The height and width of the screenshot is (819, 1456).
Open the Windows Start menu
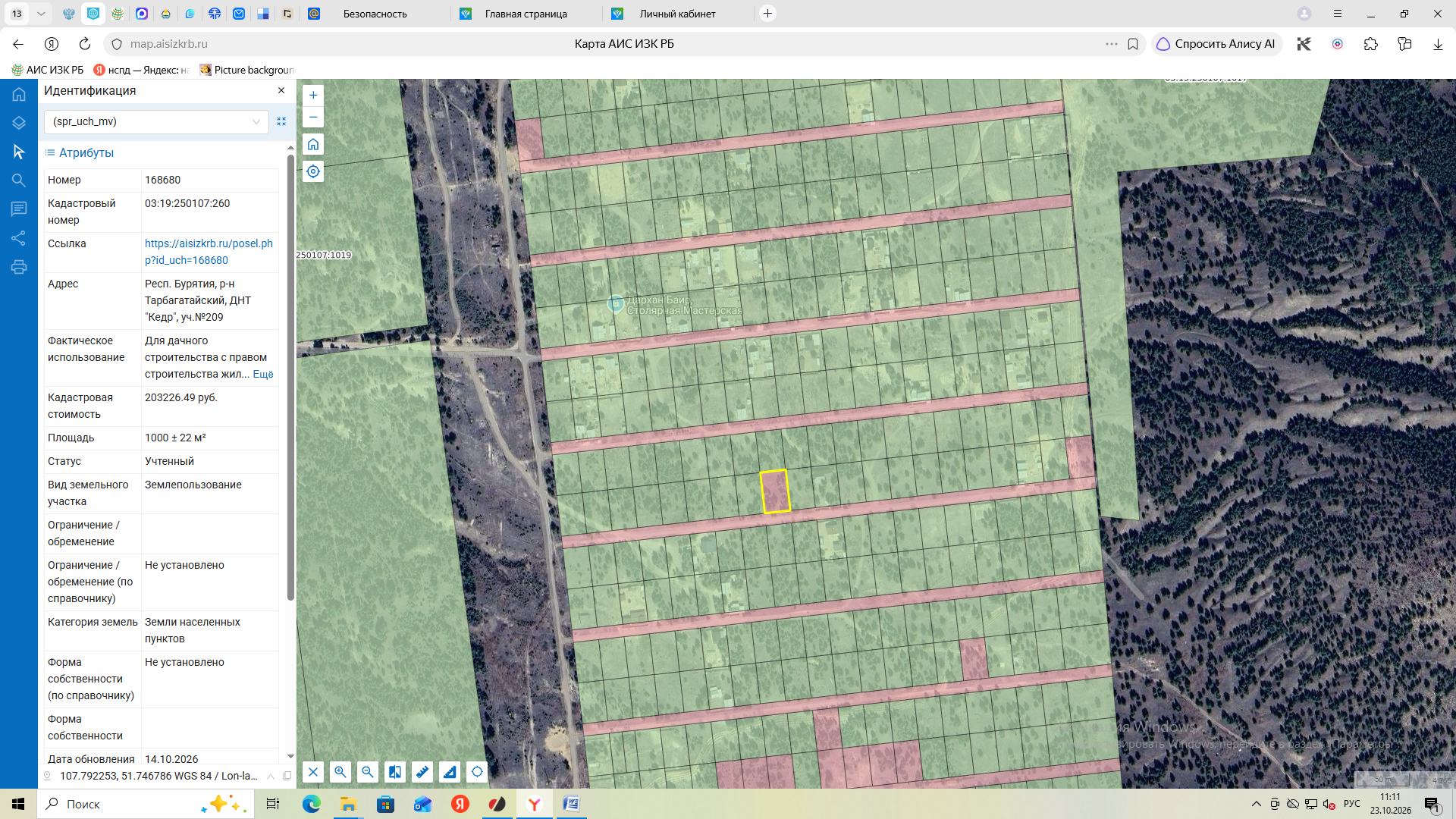[18, 804]
